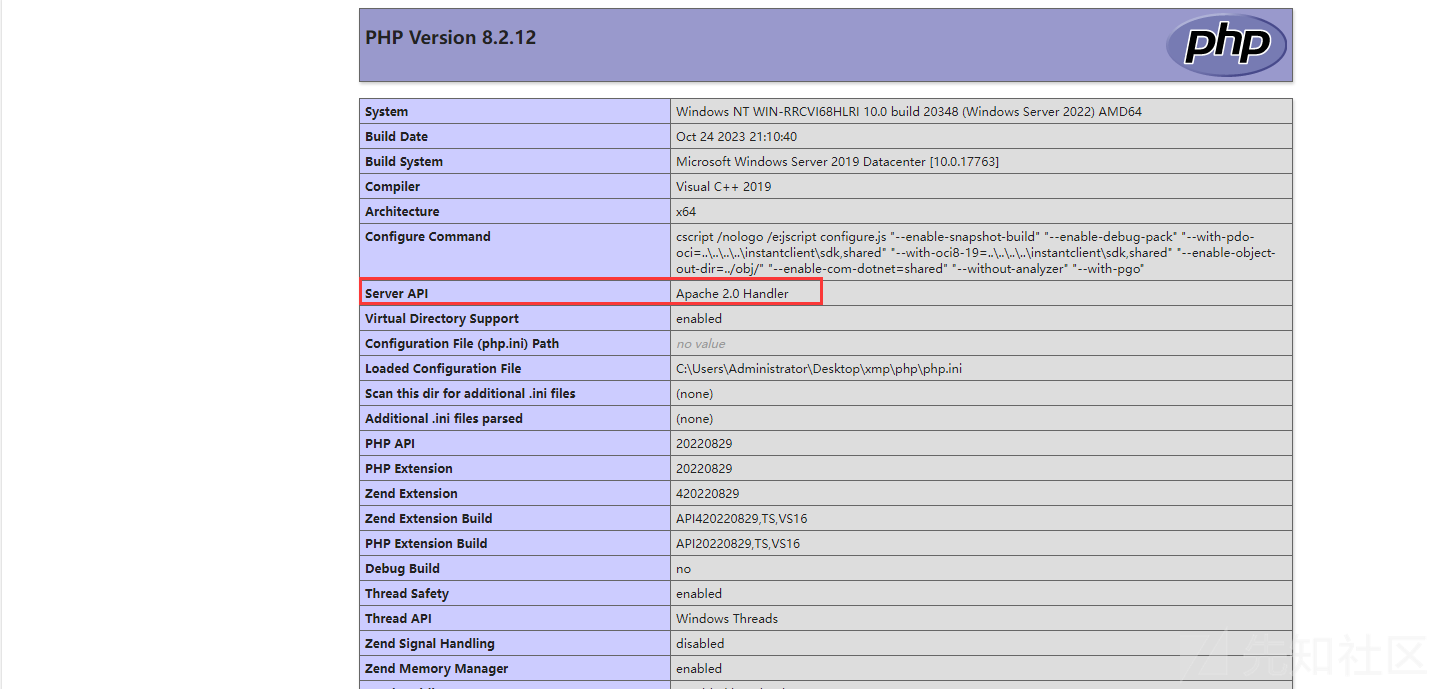Viewport: 1448px width, 689px height.
Task: Click the 'disabled' Zend Signal Handling value
Action: coord(700,644)
